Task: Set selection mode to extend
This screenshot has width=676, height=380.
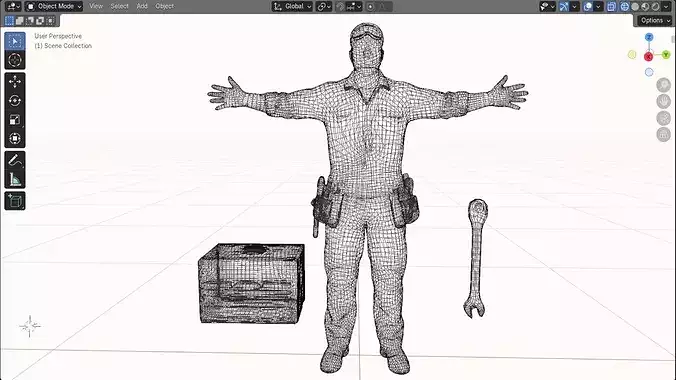Action: [x=19, y=20]
